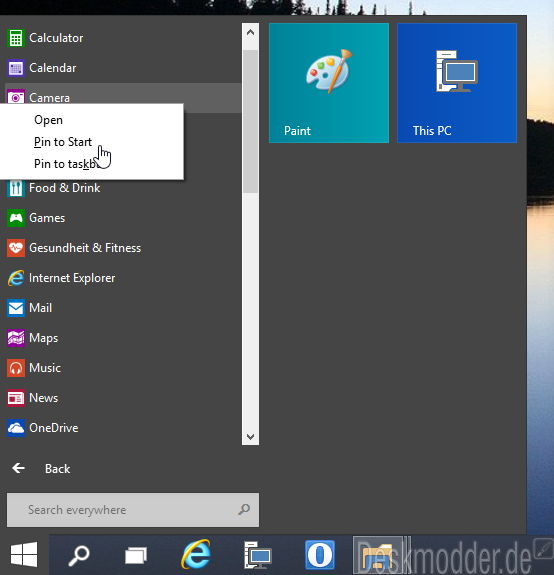Image resolution: width=554 pixels, height=575 pixels.
Task: Open the Music headphones icon
Action: (16, 368)
